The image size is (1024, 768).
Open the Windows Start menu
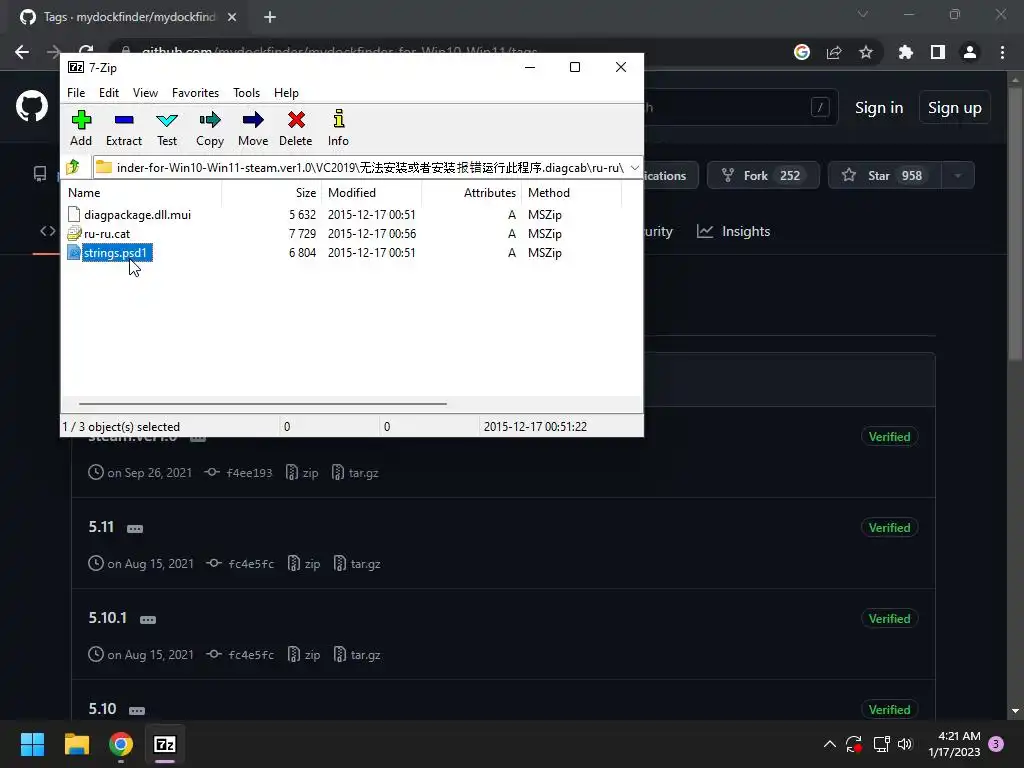click(x=32, y=744)
